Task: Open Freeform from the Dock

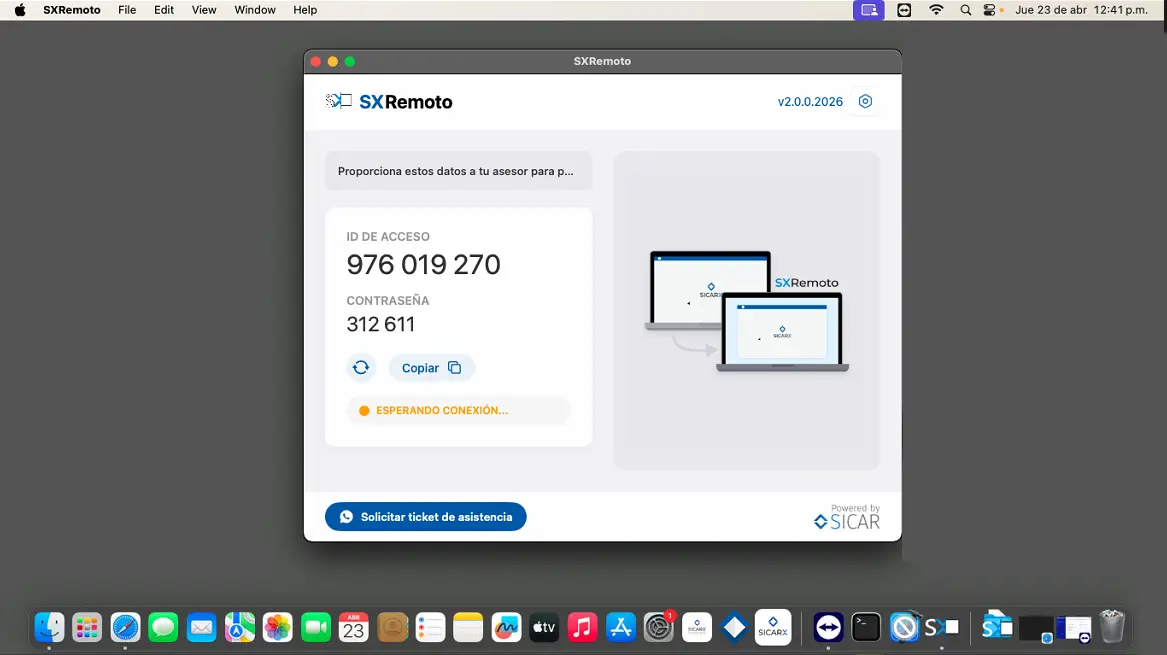Action: 506,627
